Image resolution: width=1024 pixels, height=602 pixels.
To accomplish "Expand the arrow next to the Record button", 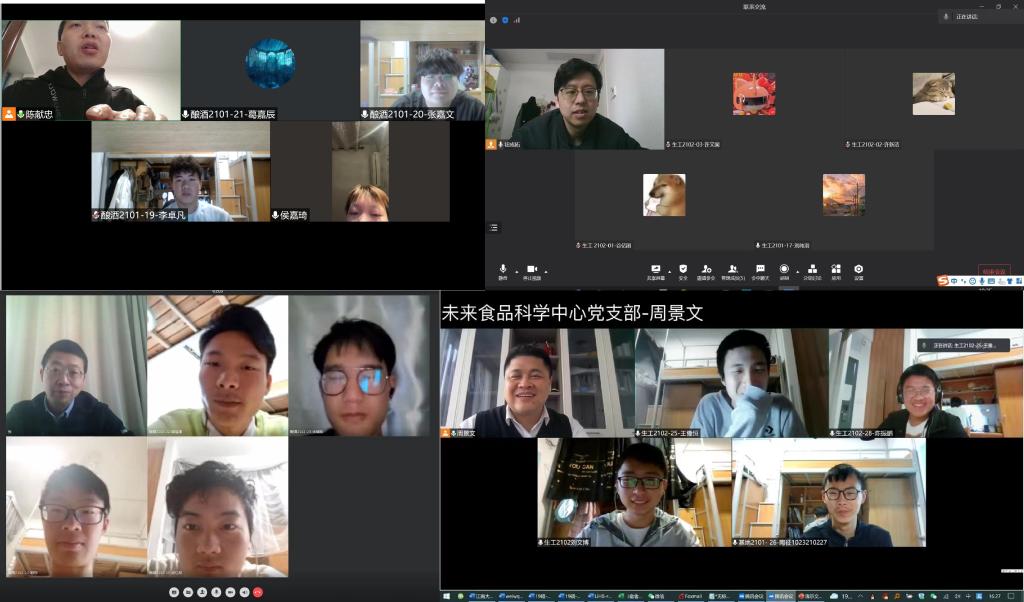I will coord(797,271).
